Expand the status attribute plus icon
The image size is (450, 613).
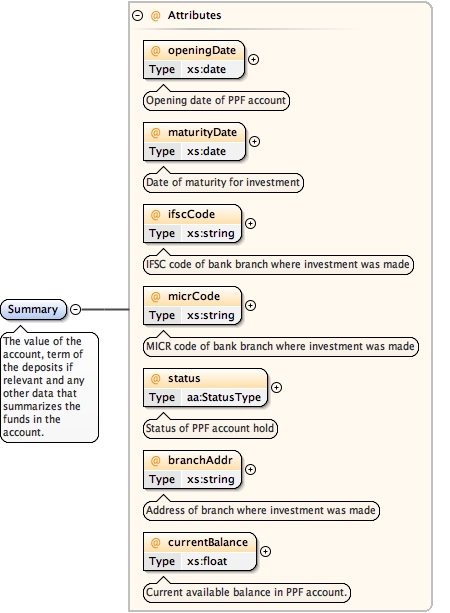click(276, 387)
